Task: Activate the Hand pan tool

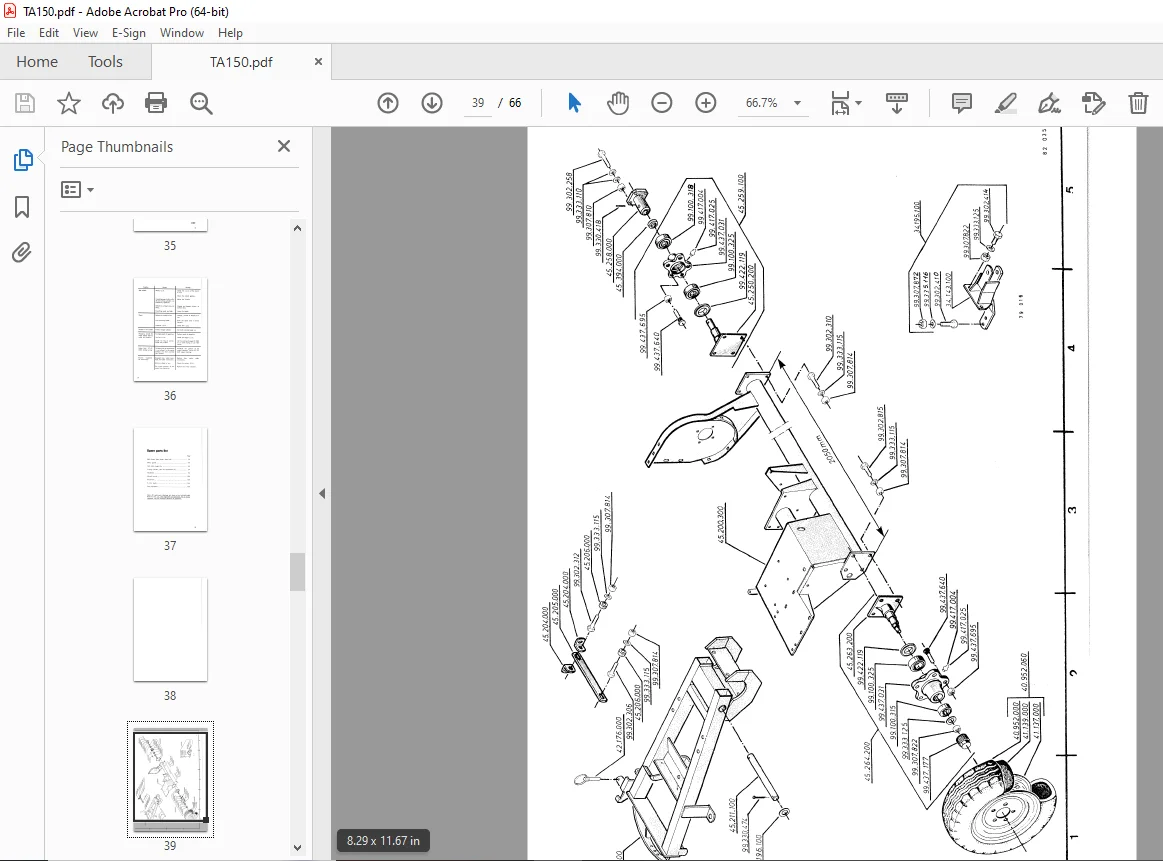Action: tap(618, 103)
